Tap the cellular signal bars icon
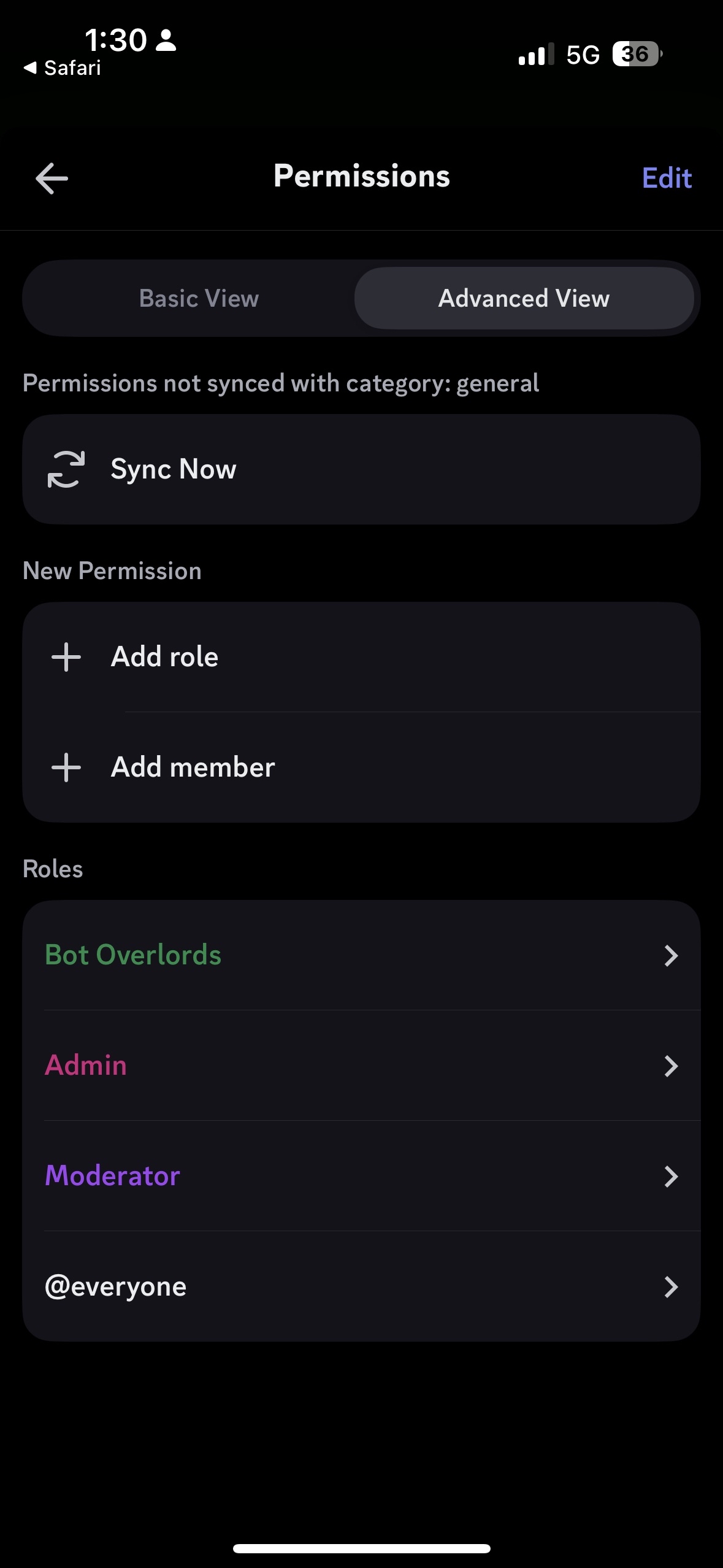The width and height of the screenshot is (723, 1568). click(x=536, y=54)
